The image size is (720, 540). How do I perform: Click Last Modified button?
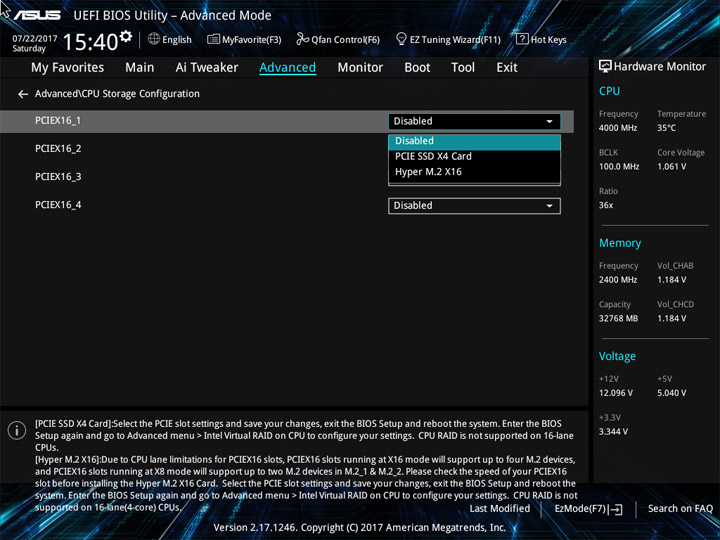click(x=500, y=509)
